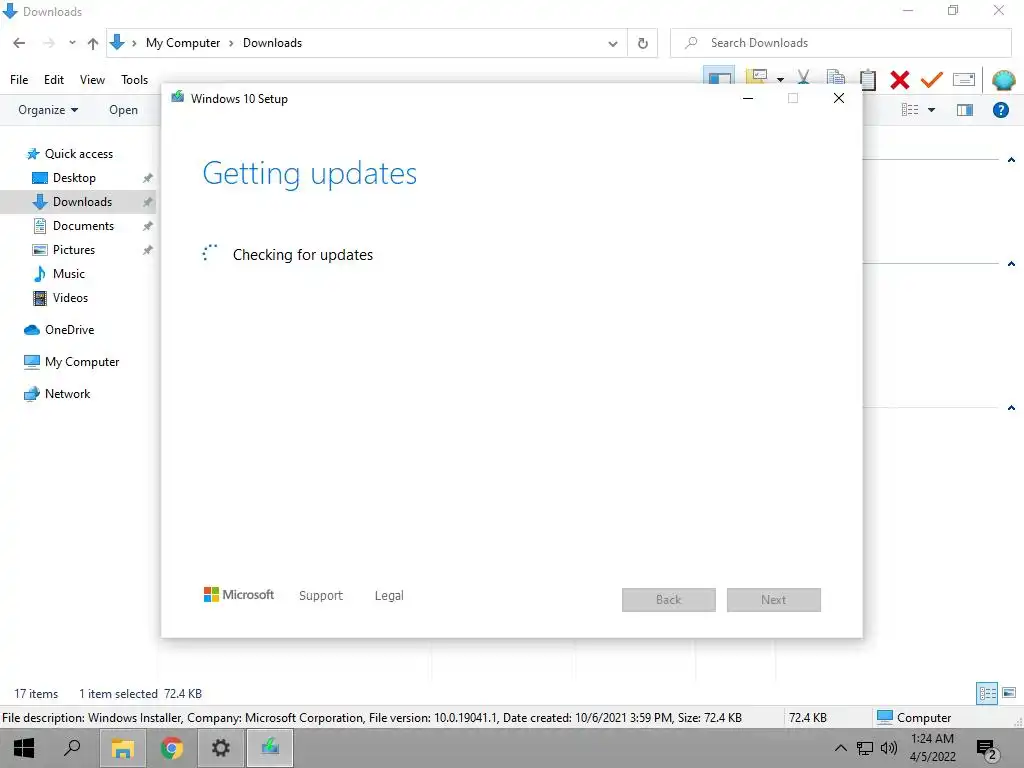Click the Support link in Setup window
The width and height of the screenshot is (1024, 768).
321,596
